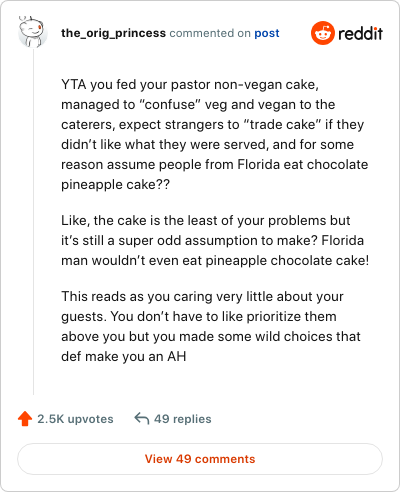Click the_orig_princess Snoo avatar

tap(33, 32)
